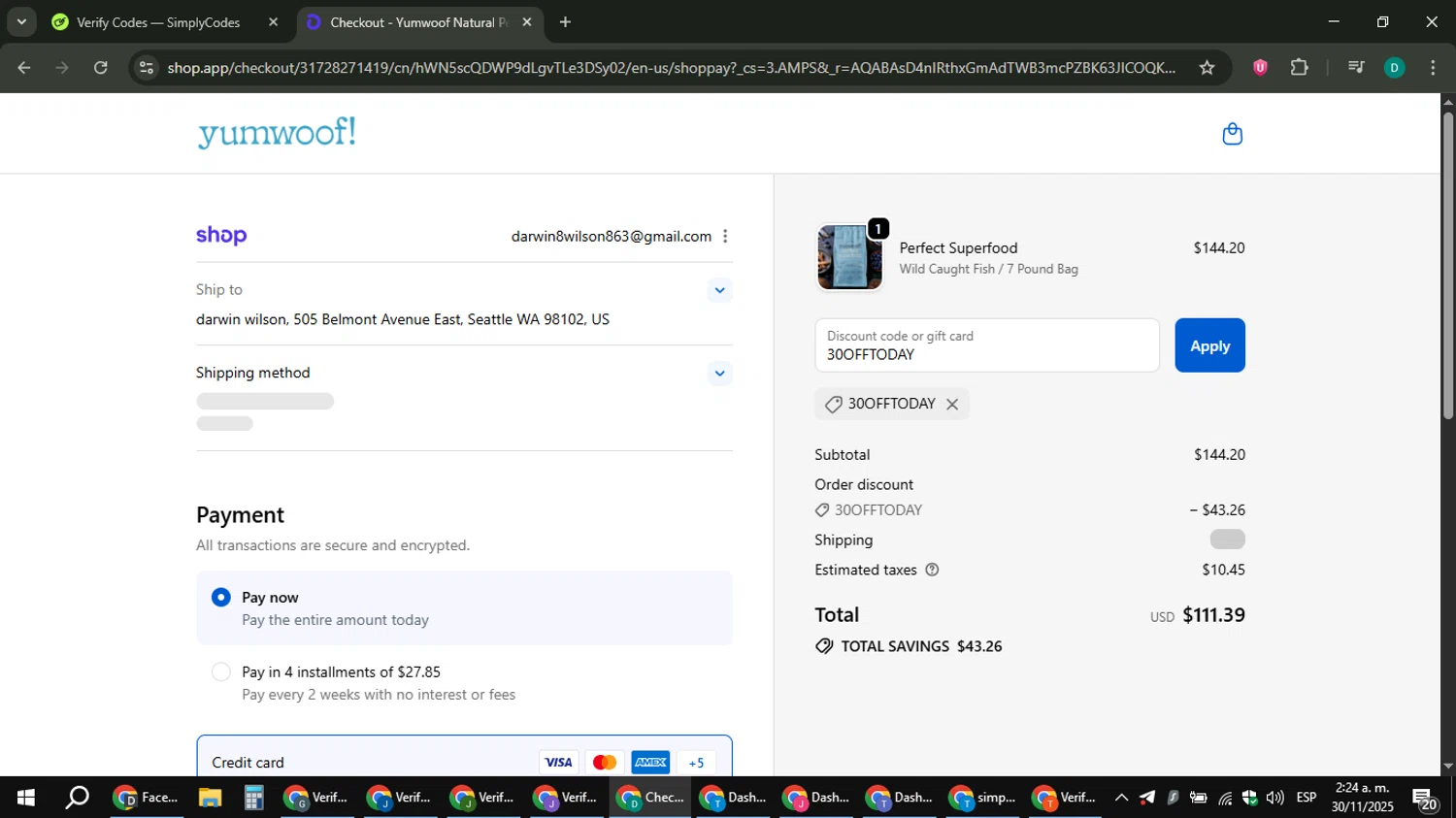Viewport: 1456px width, 818px height.
Task: Open the browser extensions puzzle icon
Action: [x=1299, y=67]
